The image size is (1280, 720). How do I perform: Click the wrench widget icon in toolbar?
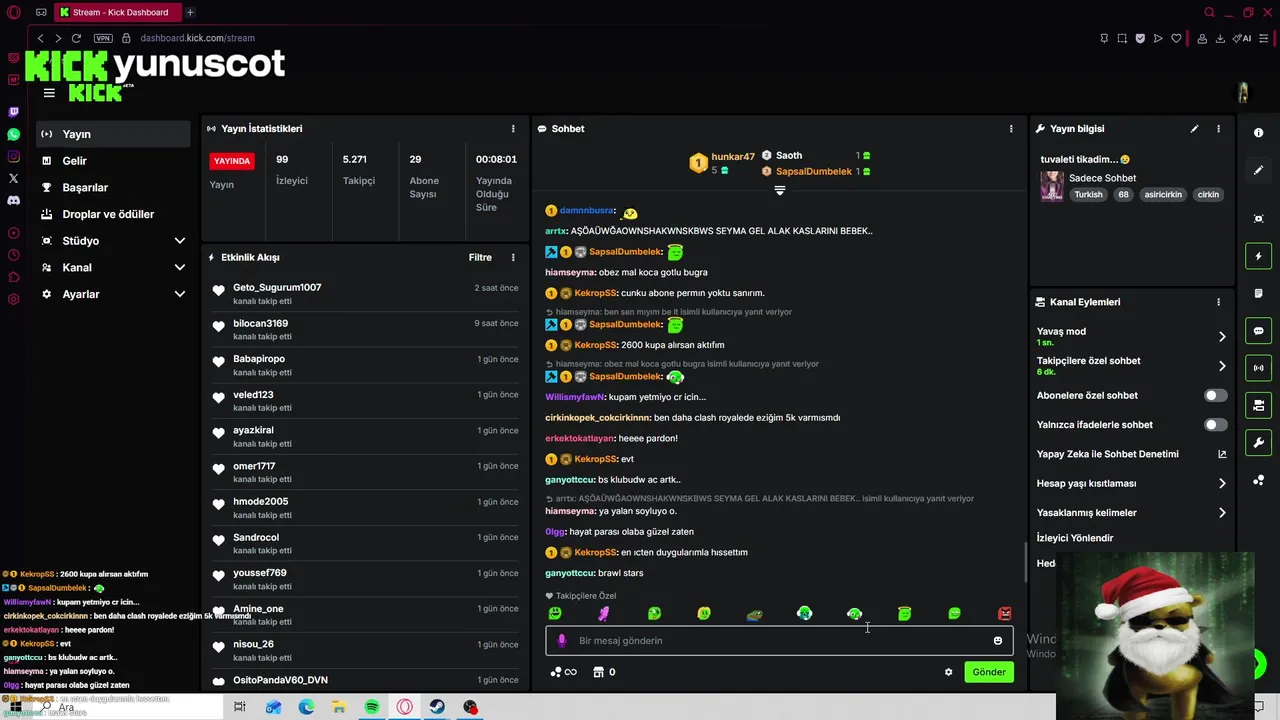(x=1258, y=442)
